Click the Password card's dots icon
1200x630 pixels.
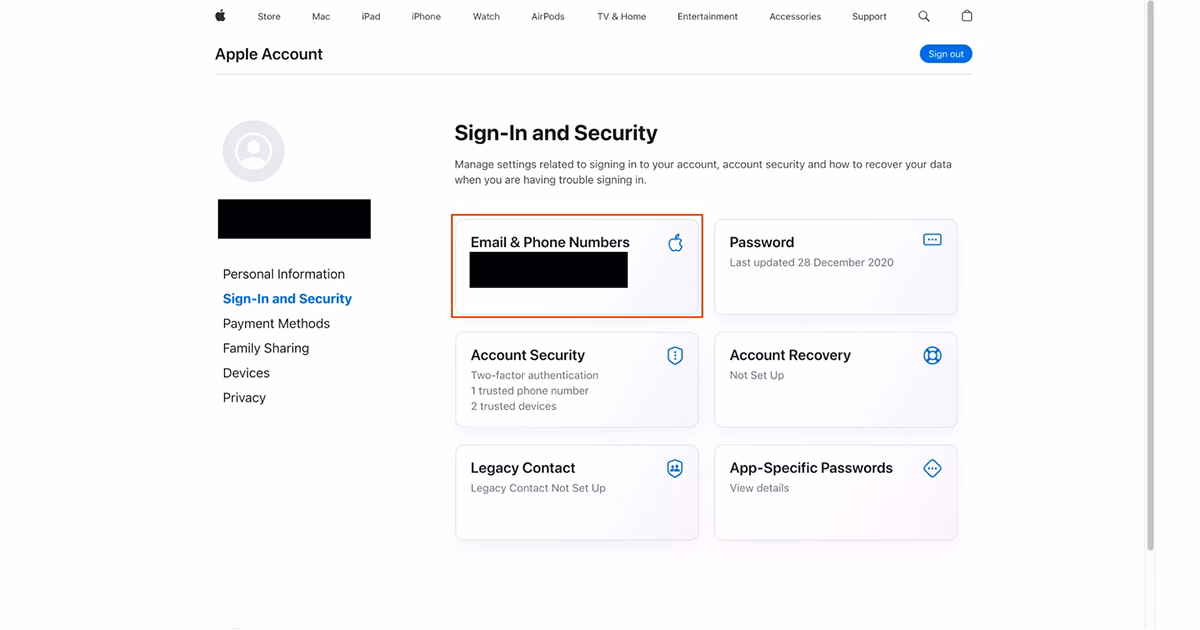pyautogui.click(x=932, y=240)
